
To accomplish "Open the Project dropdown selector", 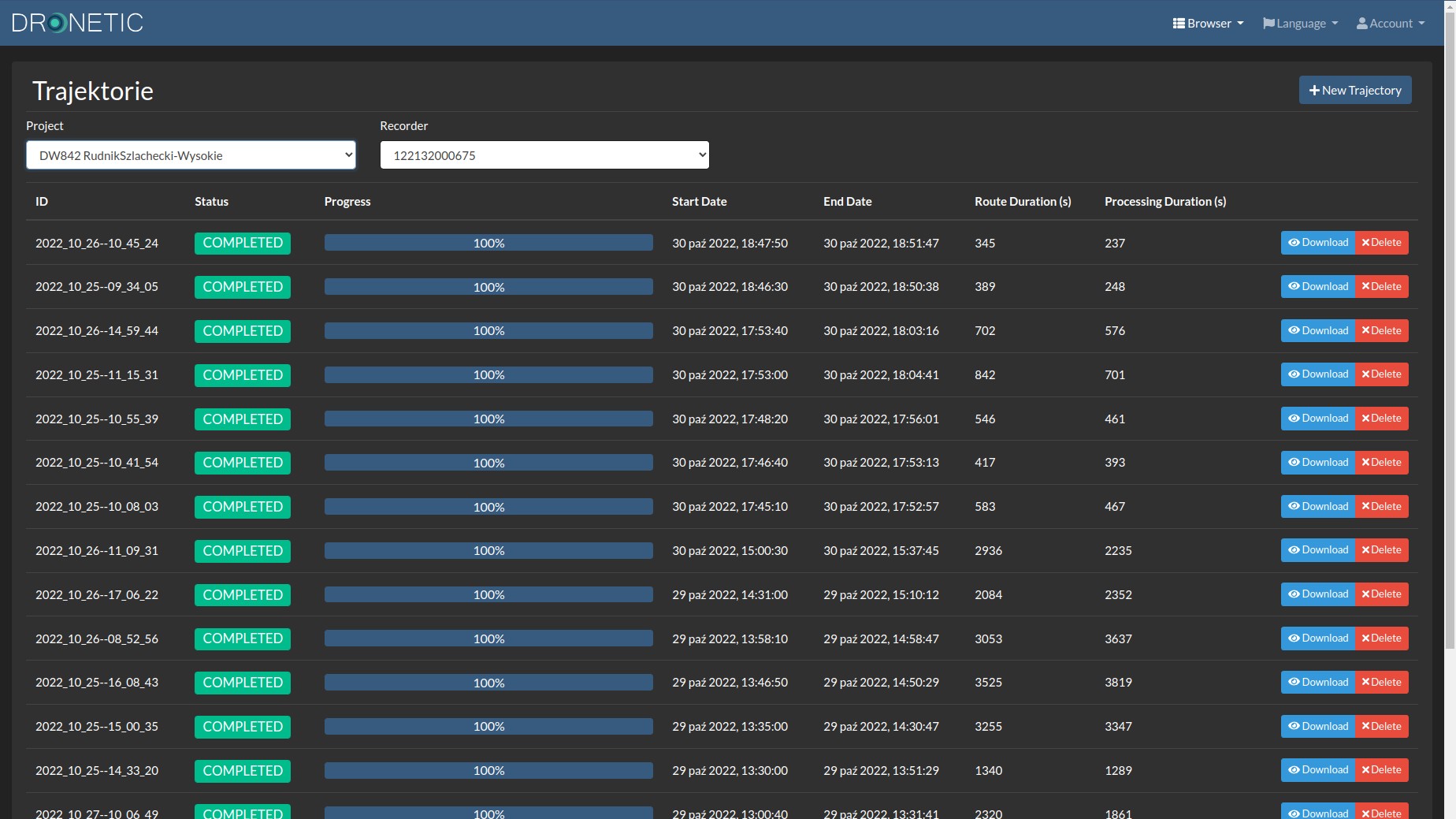I will (x=191, y=155).
